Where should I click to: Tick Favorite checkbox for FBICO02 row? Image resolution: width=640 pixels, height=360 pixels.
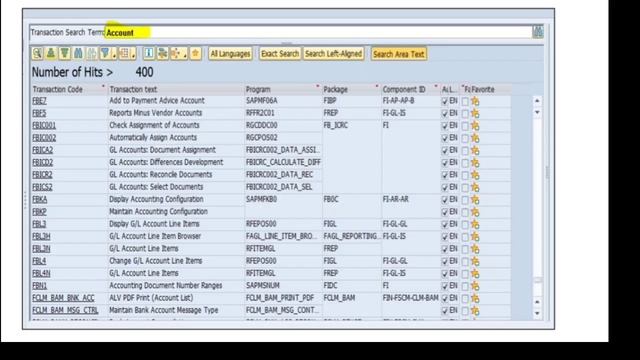coord(465,138)
